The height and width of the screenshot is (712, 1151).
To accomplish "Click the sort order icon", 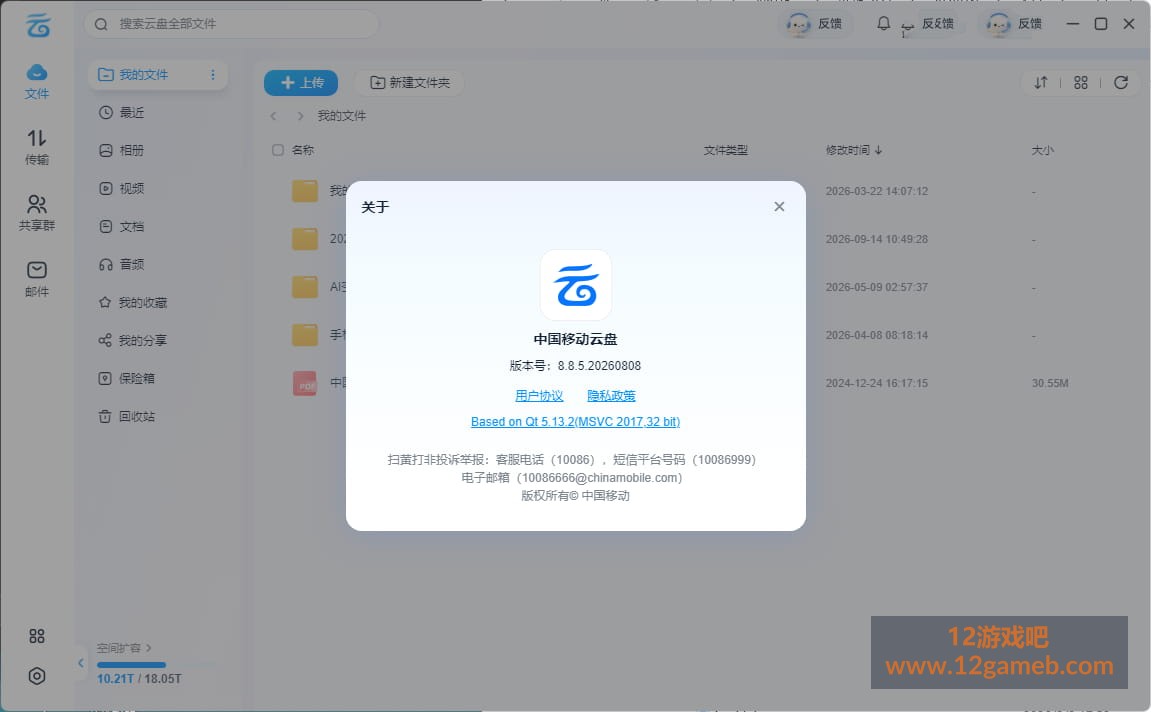I will coord(1041,83).
